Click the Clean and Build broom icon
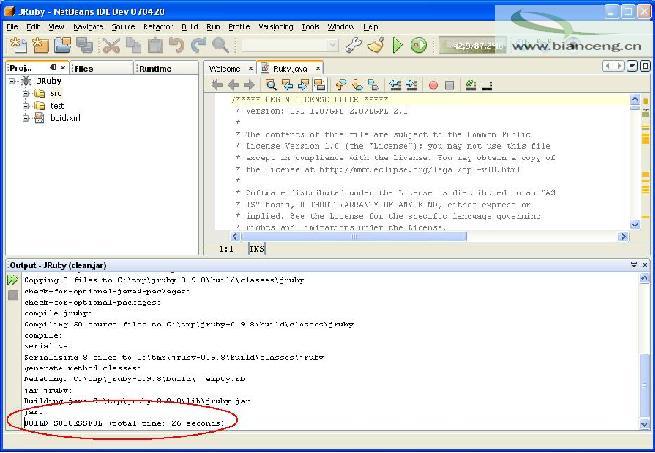This screenshot has height=453, width=655. click(376, 45)
